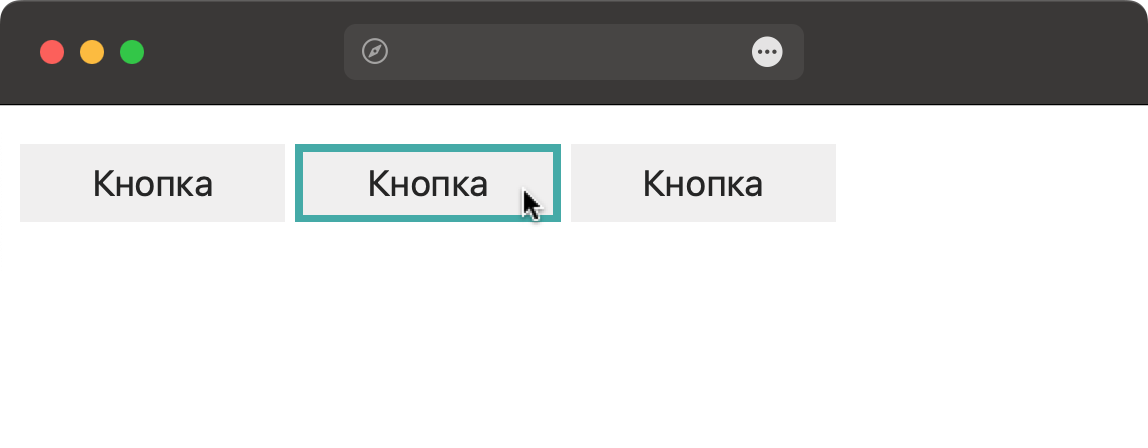Viewport: 1148px width, 448px height.
Task: Open site information via the compass icon
Action: (375, 52)
